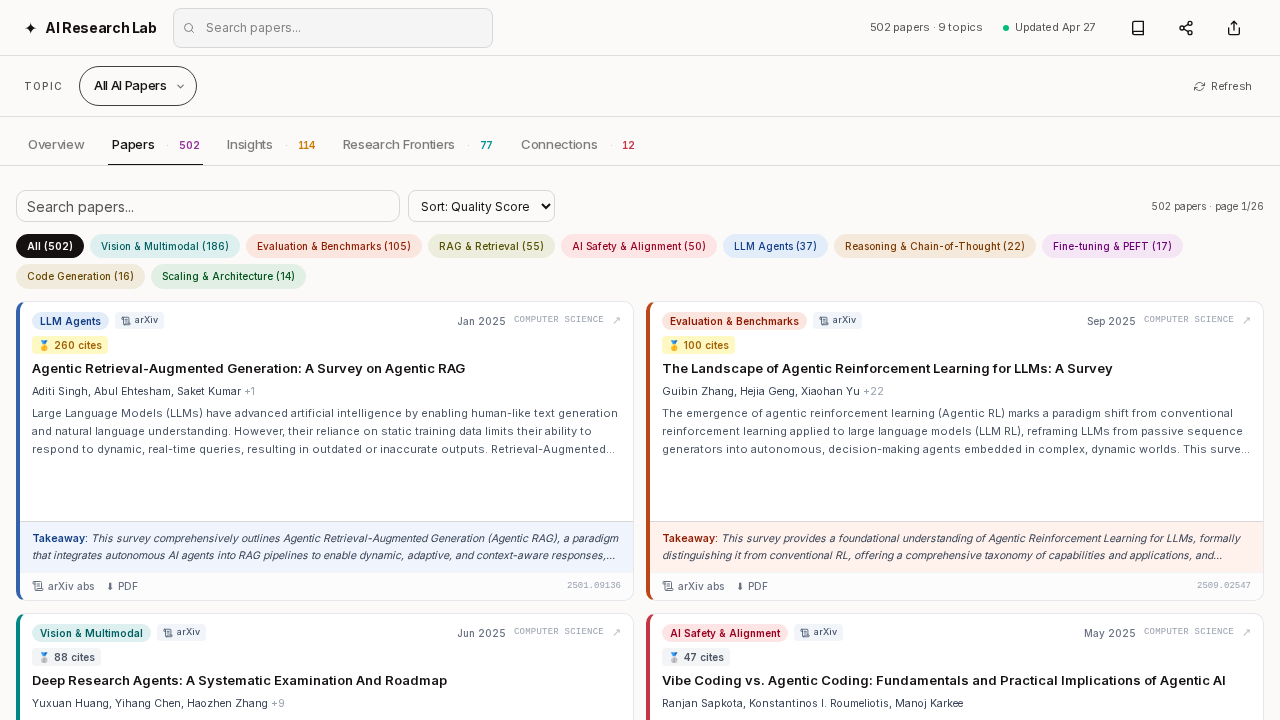The width and height of the screenshot is (1280, 720).
Task: Open external link arrow on Agentic RAG card
Action: pos(617,321)
